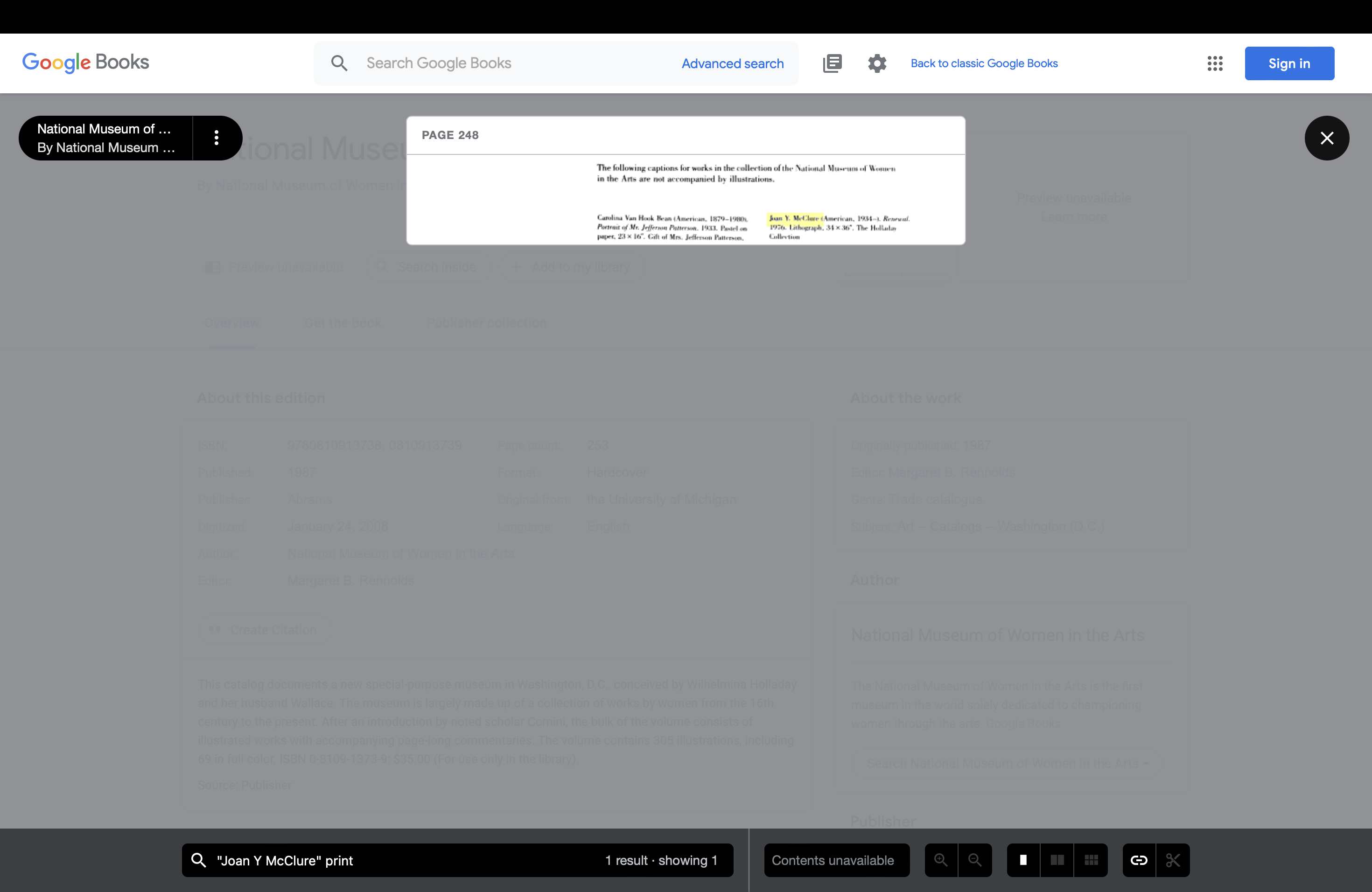Click the Sign in button
This screenshot has width=1372, height=892.
pyautogui.click(x=1290, y=63)
